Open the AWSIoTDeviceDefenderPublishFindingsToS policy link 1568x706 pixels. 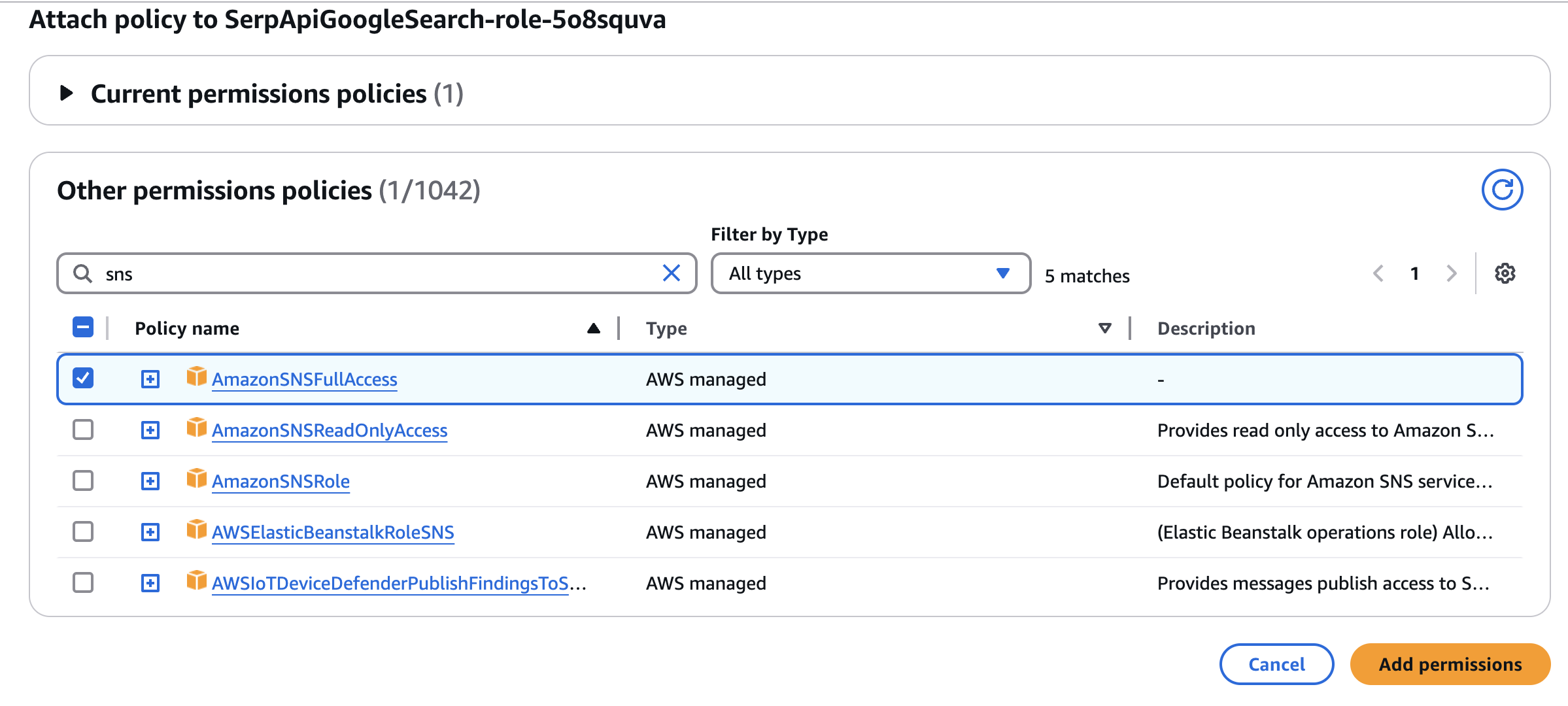tap(390, 583)
